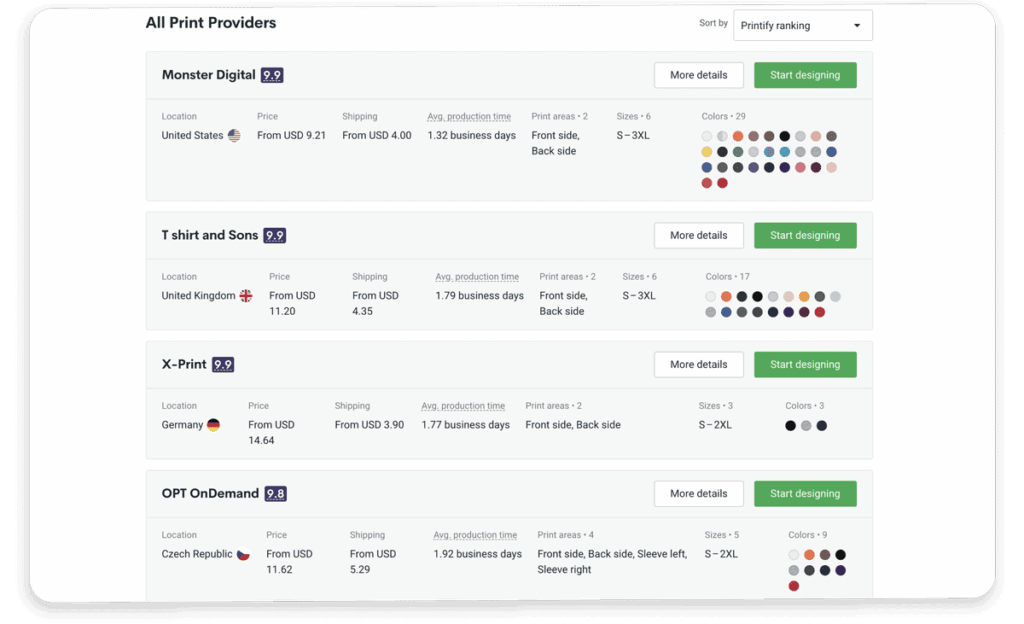Select the purple swatch for OPT OnDemand
Image resolution: width=1024 pixels, height=624 pixels.
pyautogui.click(x=840, y=570)
